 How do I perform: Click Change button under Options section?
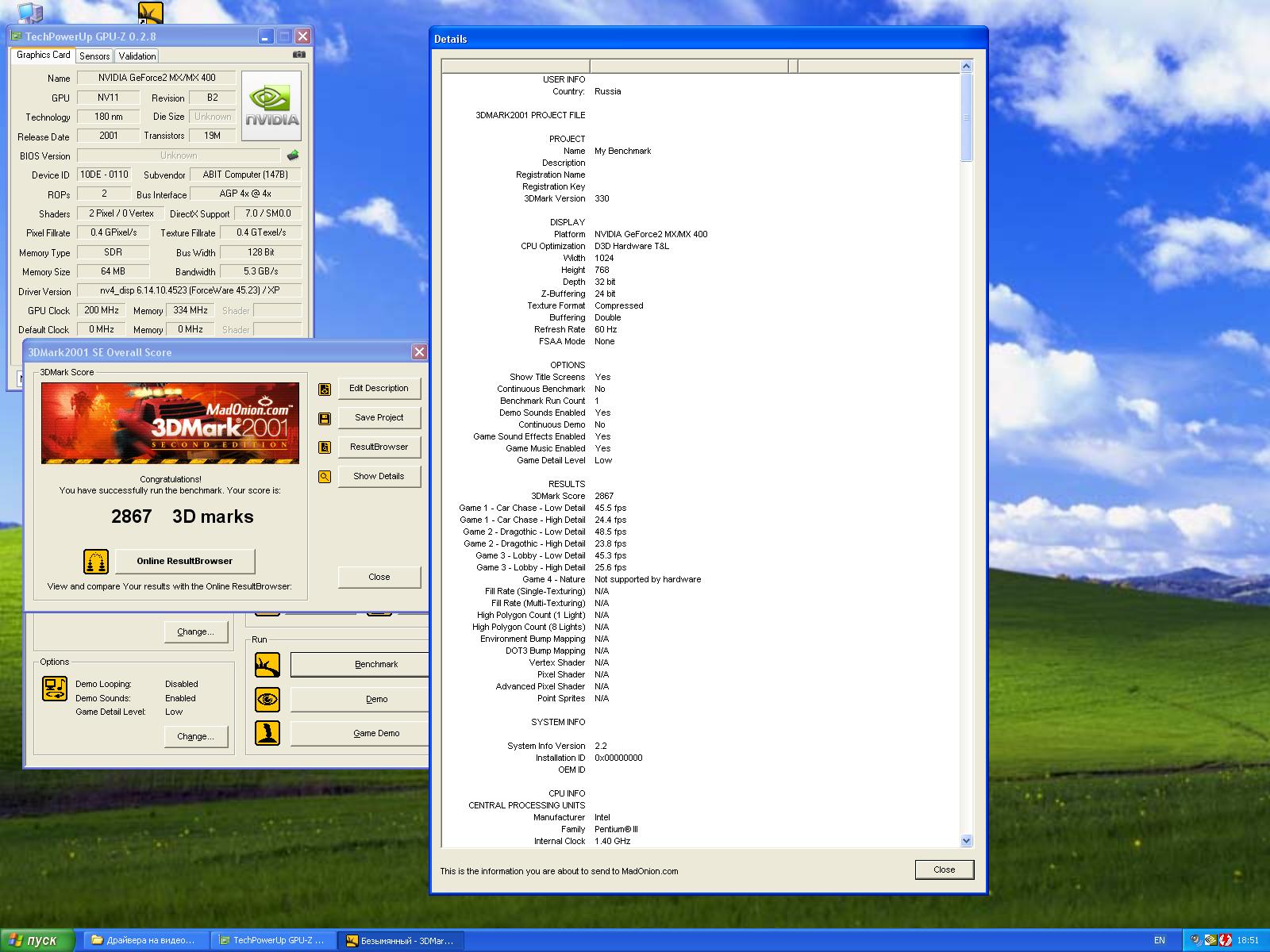click(195, 736)
